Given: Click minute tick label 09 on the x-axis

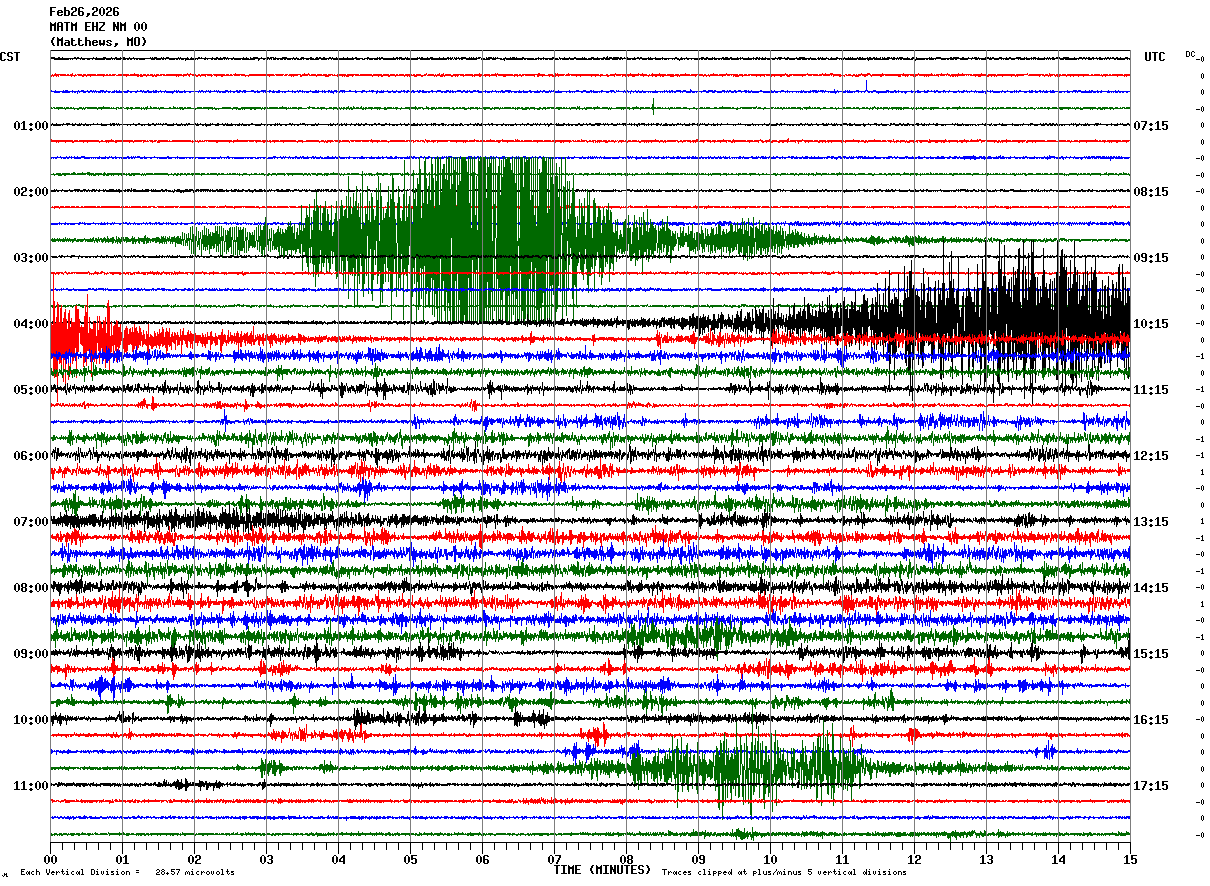Looking at the screenshot, I should [x=699, y=860].
